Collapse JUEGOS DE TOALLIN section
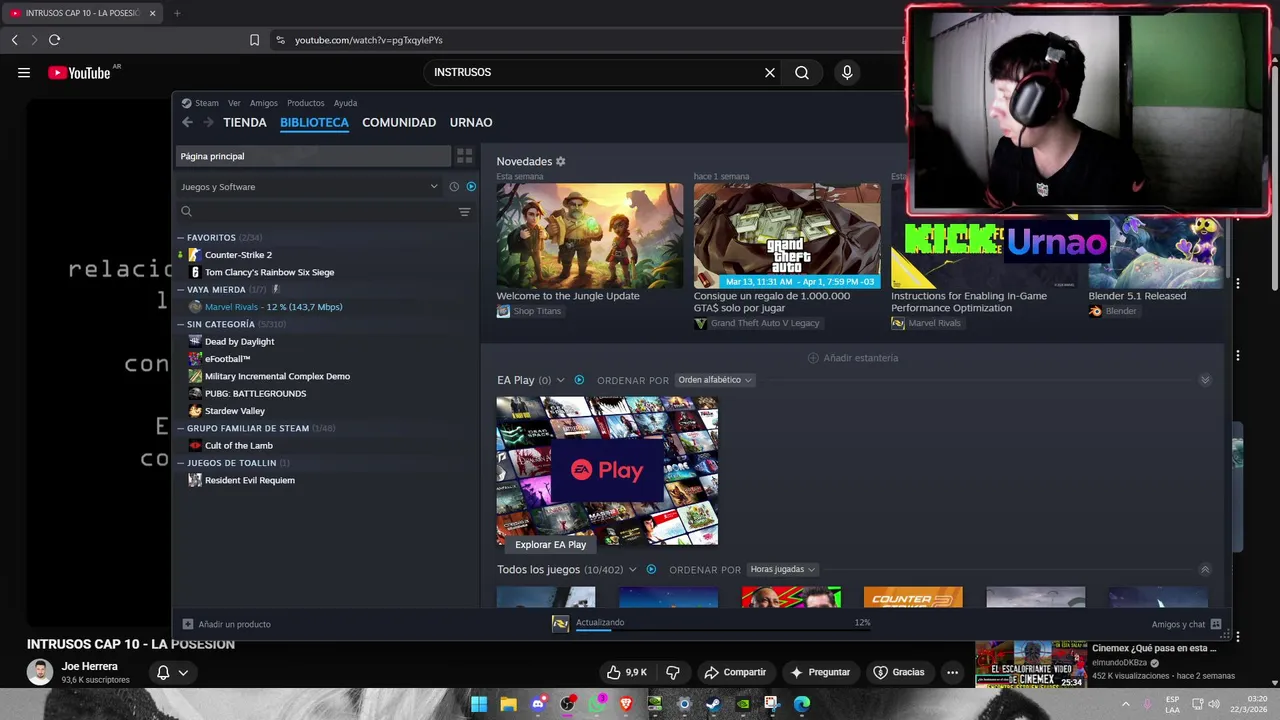 tap(181, 463)
